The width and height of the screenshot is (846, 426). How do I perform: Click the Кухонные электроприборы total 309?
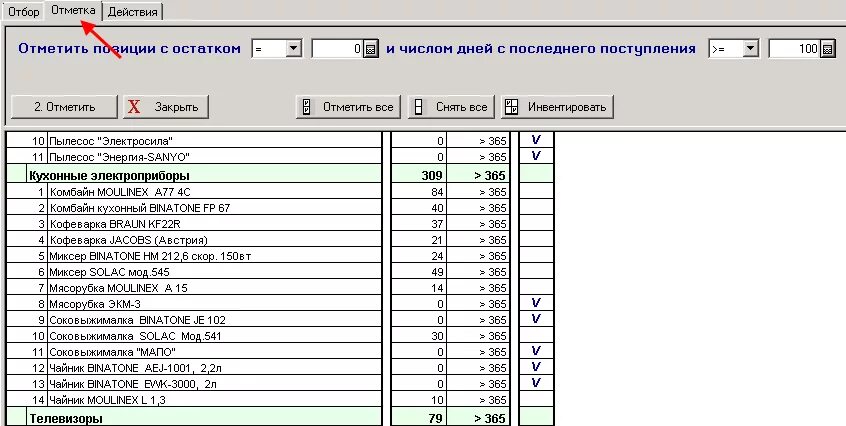point(432,175)
